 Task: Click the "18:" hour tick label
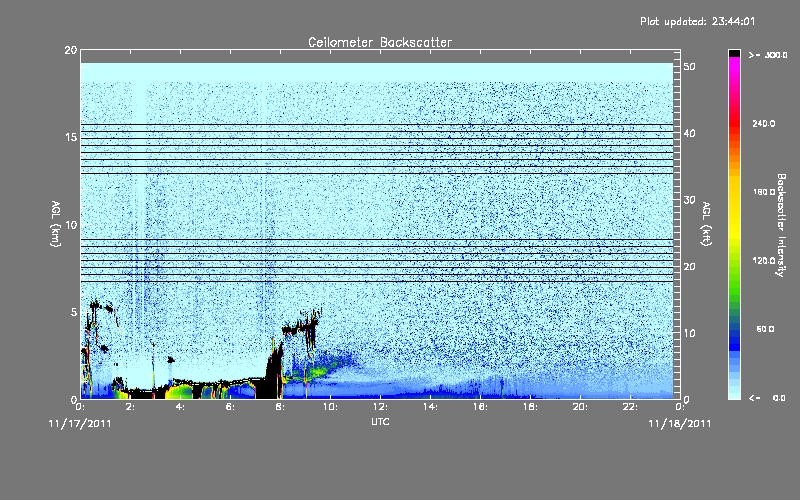coord(530,407)
